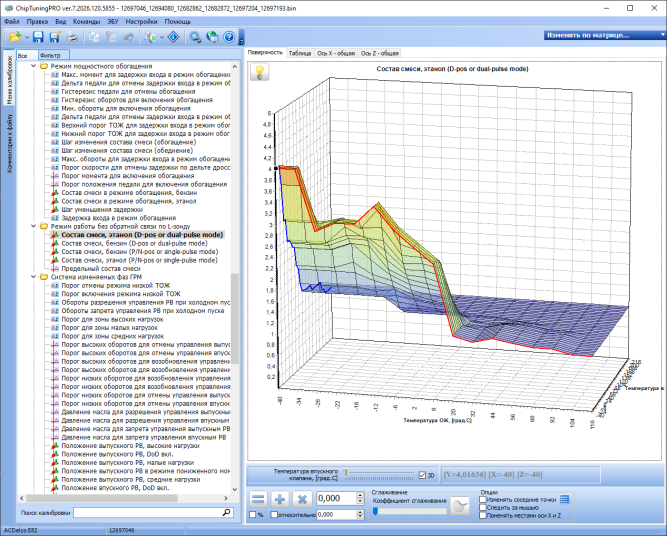Click the icon beside Порог отмены режима низкой ТОЖ

point(55,285)
